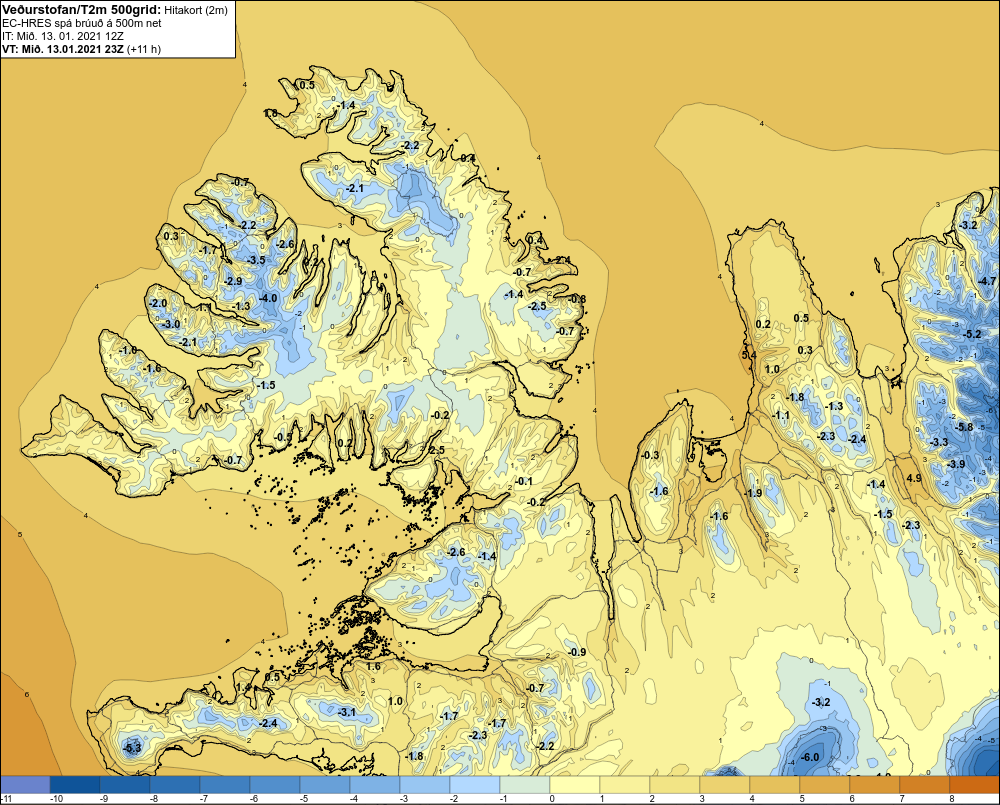1000x805 pixels.
Task: Click the temperature value '-0.5' on the map
Action: (282, 437)
